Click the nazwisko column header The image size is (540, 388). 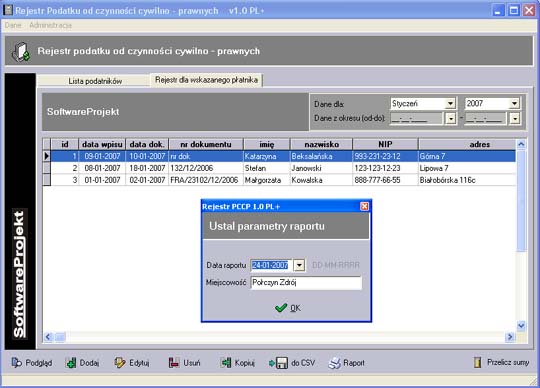coord(322,144)
